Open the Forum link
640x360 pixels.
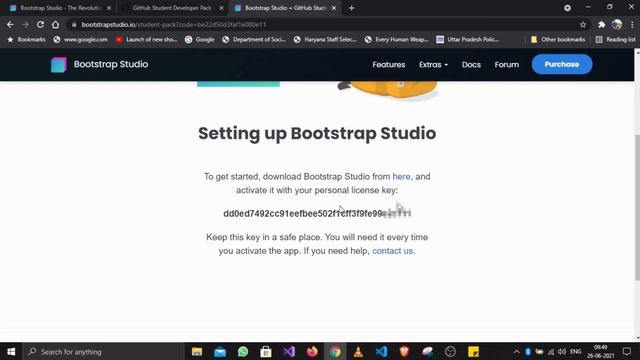507,64
